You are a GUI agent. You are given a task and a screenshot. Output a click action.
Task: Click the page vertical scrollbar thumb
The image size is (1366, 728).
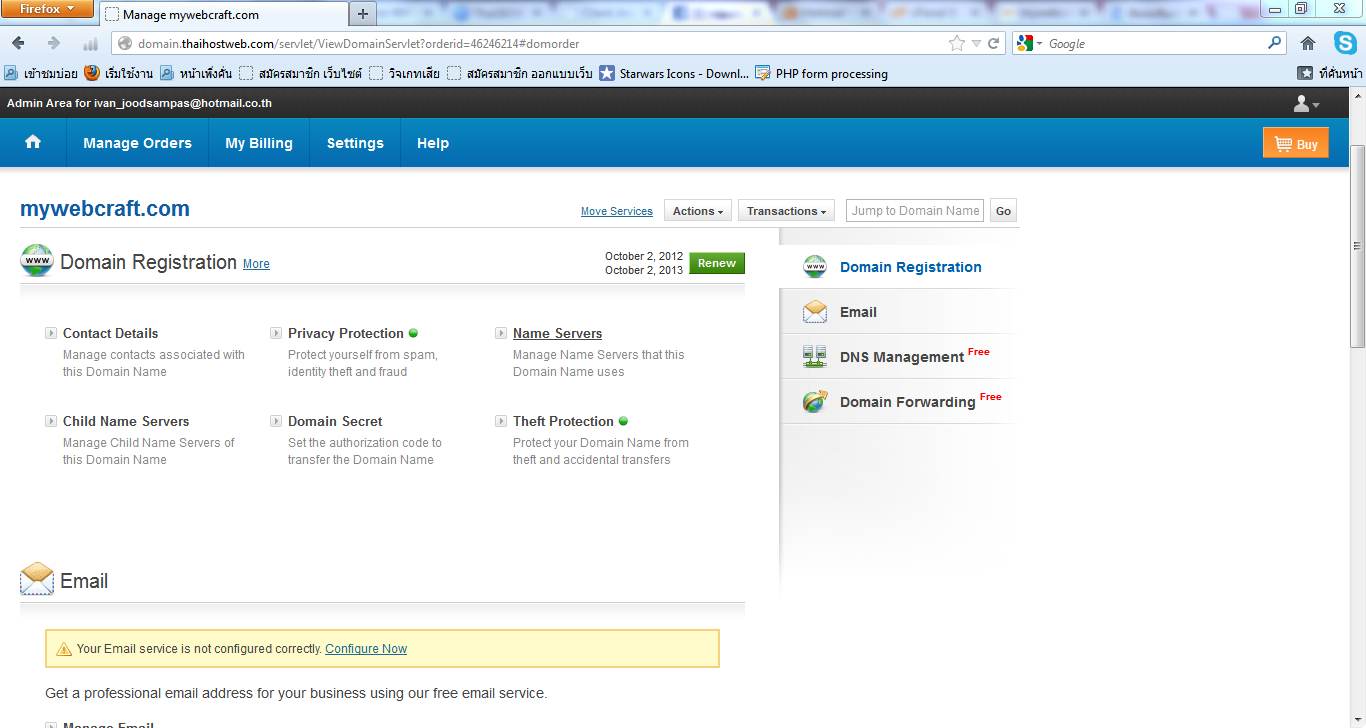click(x=1357, y=245)
